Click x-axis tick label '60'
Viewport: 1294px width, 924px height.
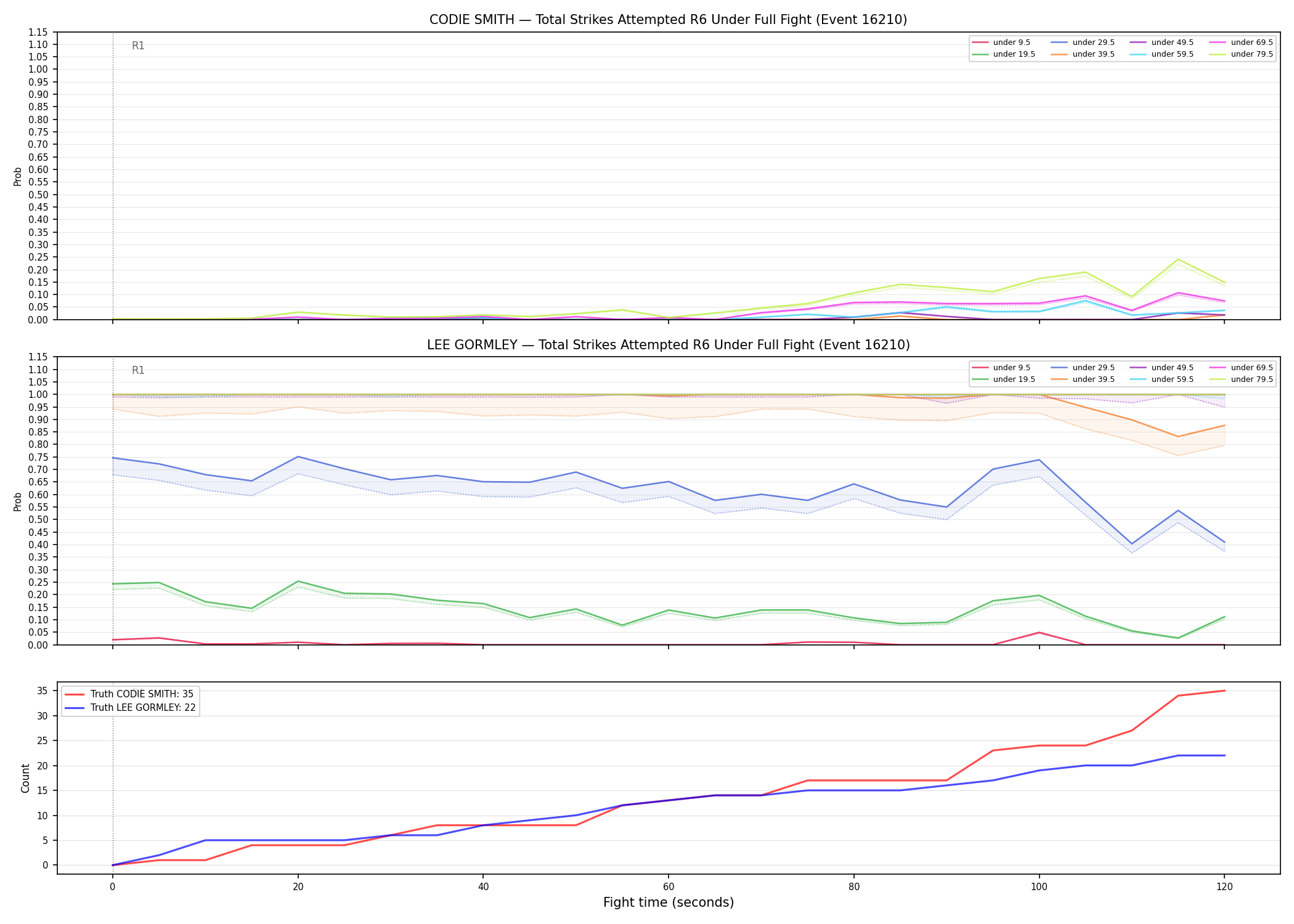pos(668,887)
